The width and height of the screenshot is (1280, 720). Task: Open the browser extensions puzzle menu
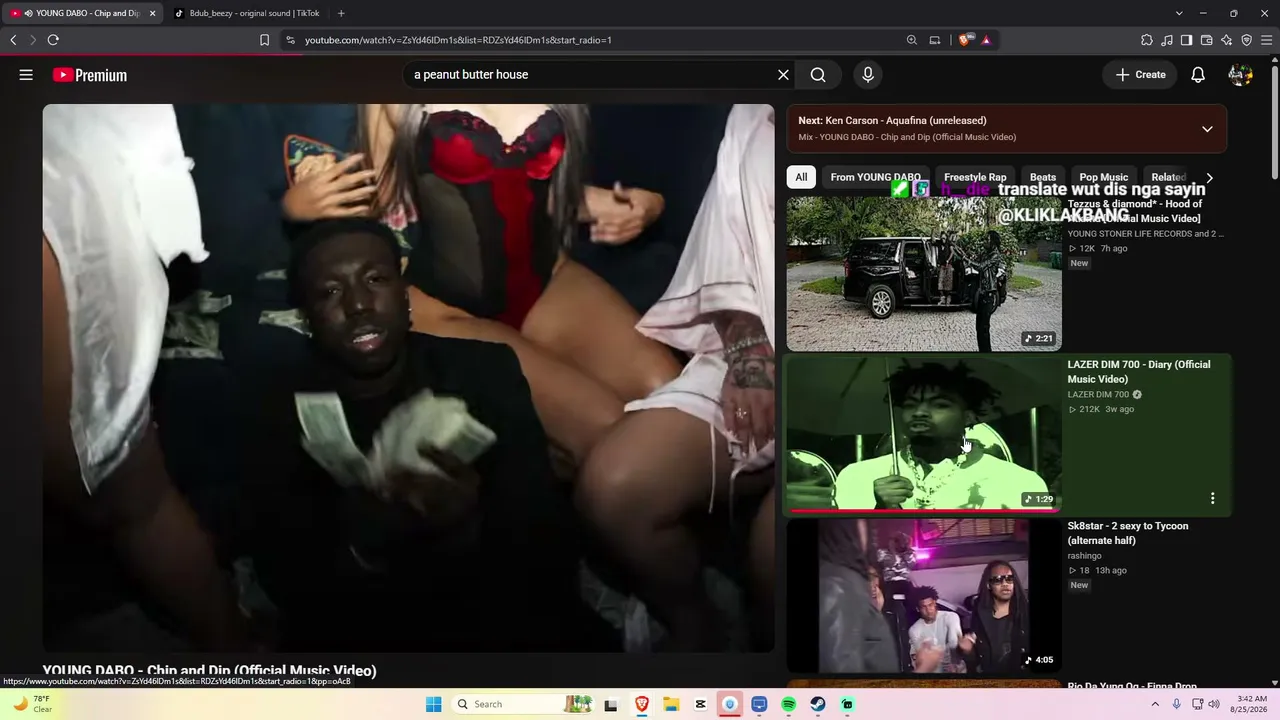pos(1147,40)
